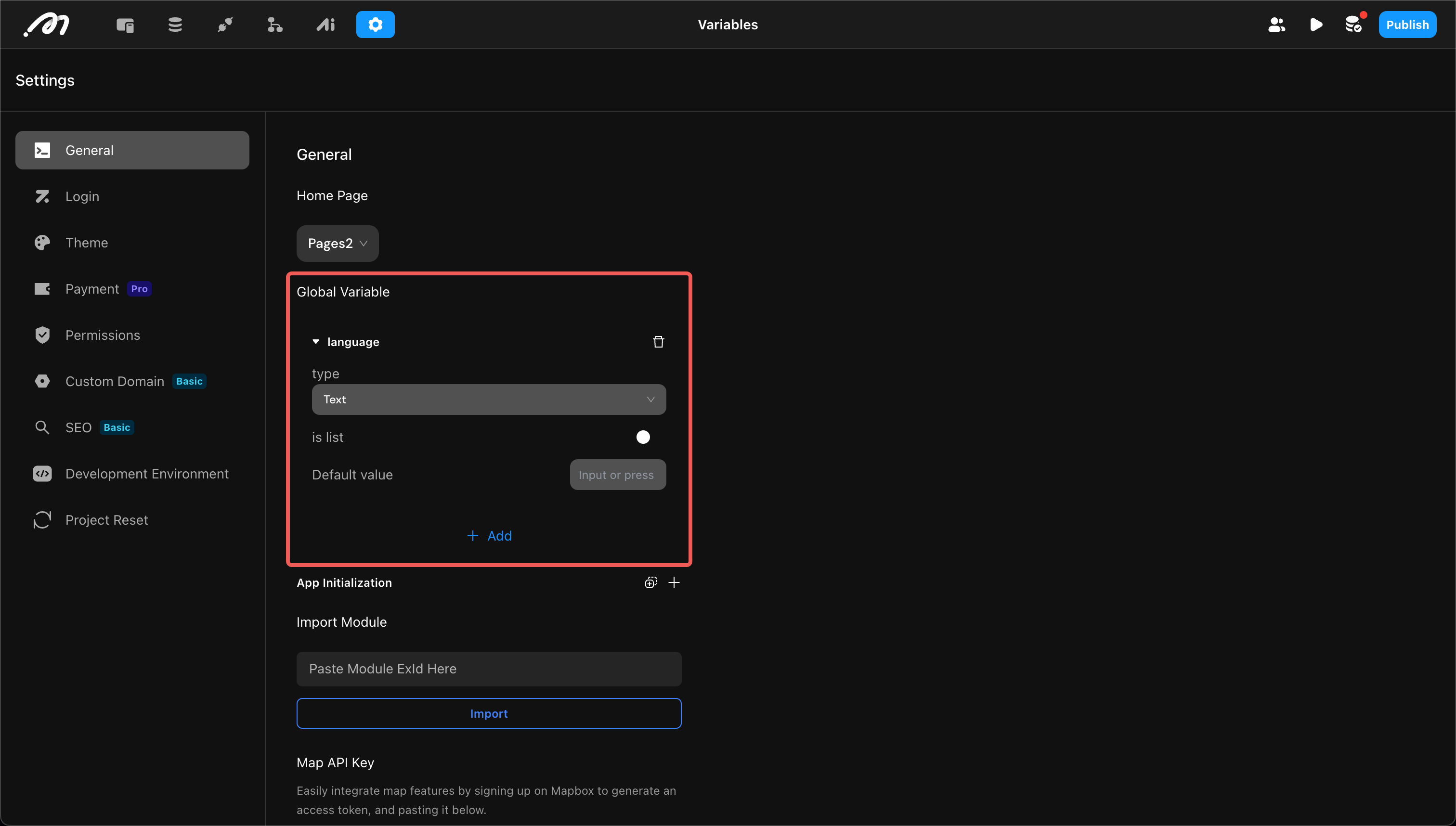Click the SEO magnifier icon

coord(42,428)
